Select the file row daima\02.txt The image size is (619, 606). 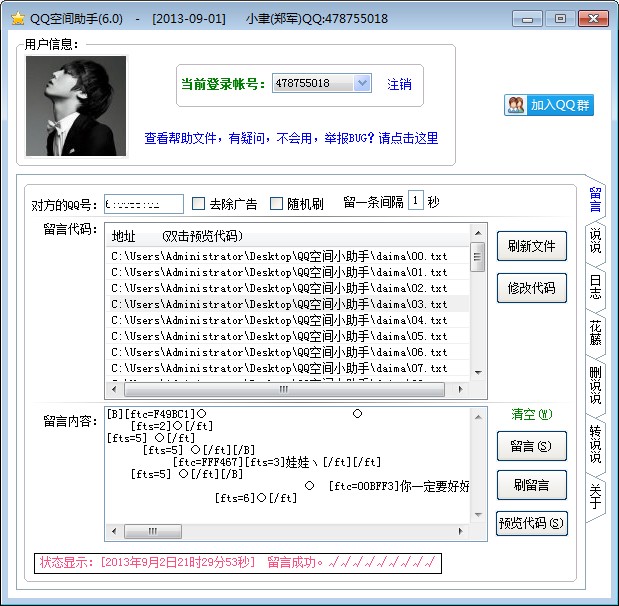(287, 288)
